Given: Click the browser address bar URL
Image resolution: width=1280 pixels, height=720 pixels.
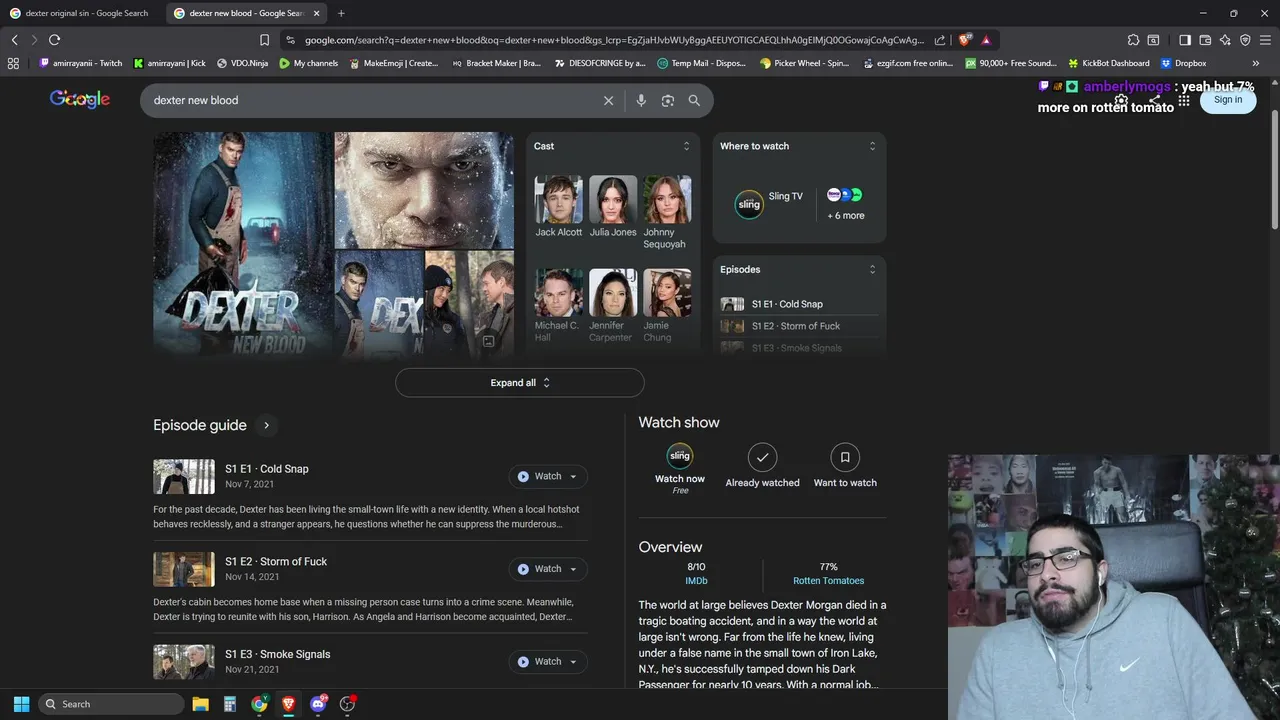Looking at the screenshot, I should [614, 40].
